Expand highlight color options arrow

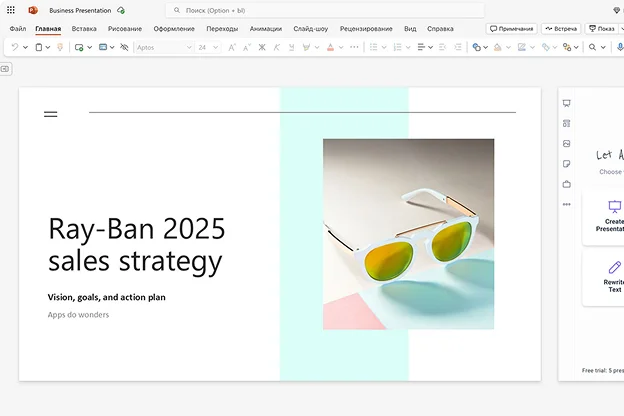click(x=317, y=47)
